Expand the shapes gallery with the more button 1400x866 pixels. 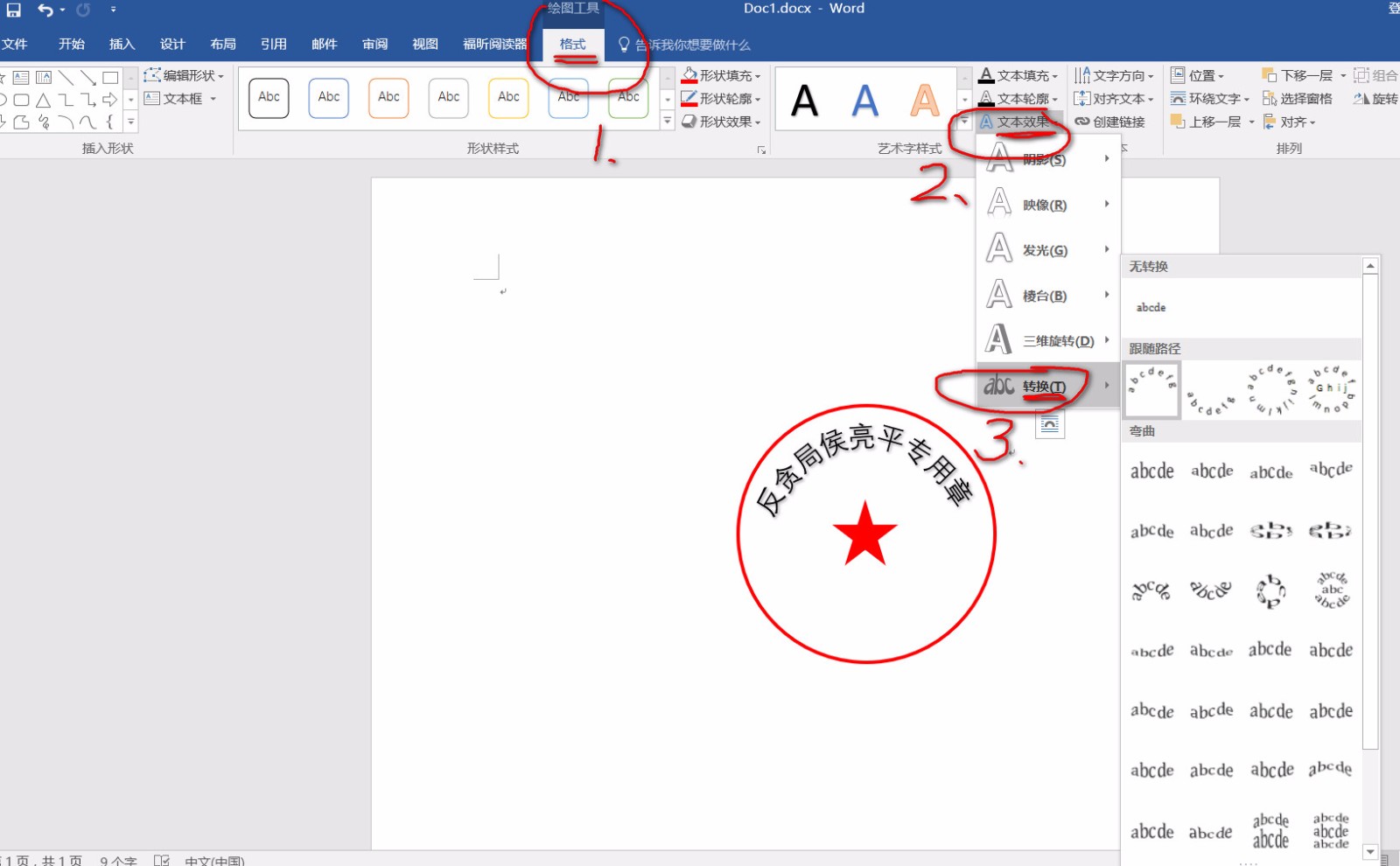130,122
